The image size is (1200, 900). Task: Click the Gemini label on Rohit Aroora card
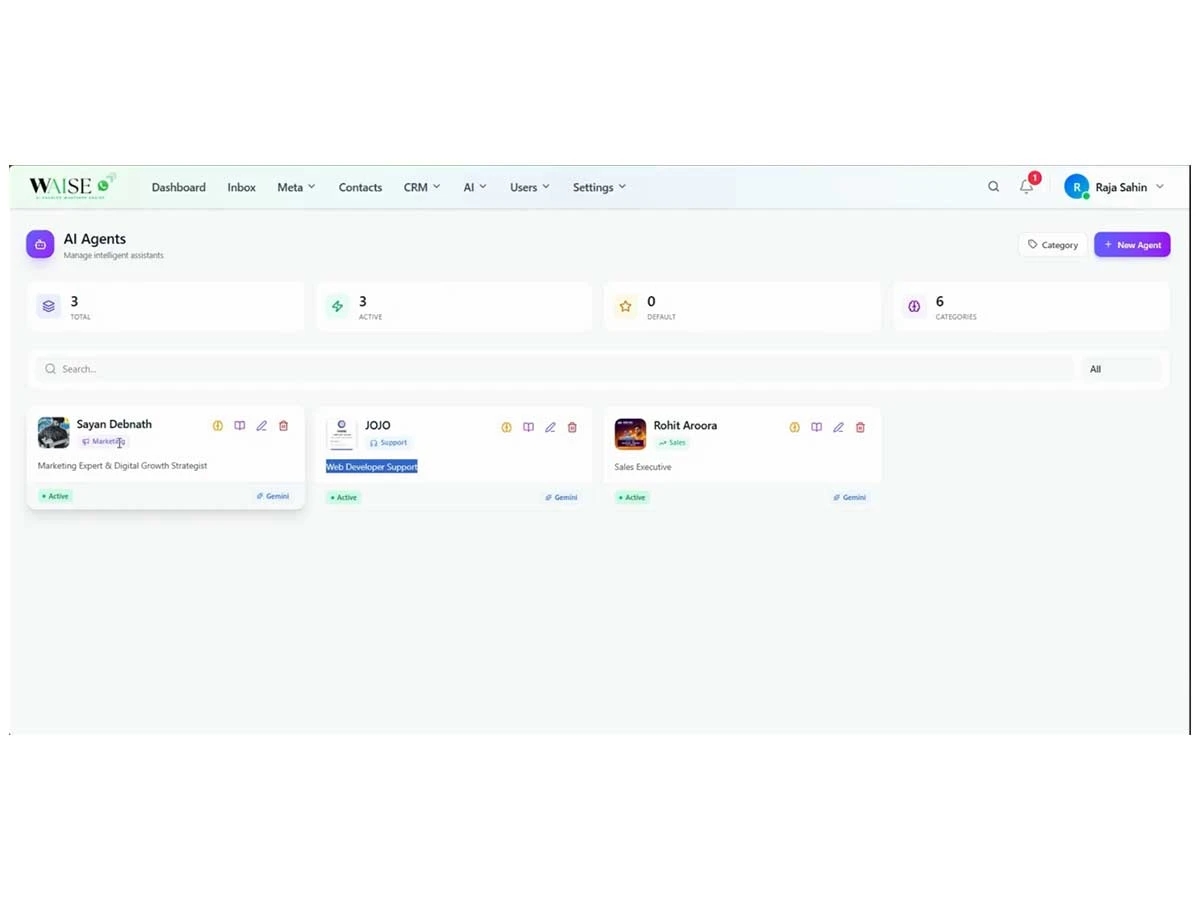[850, 497]
